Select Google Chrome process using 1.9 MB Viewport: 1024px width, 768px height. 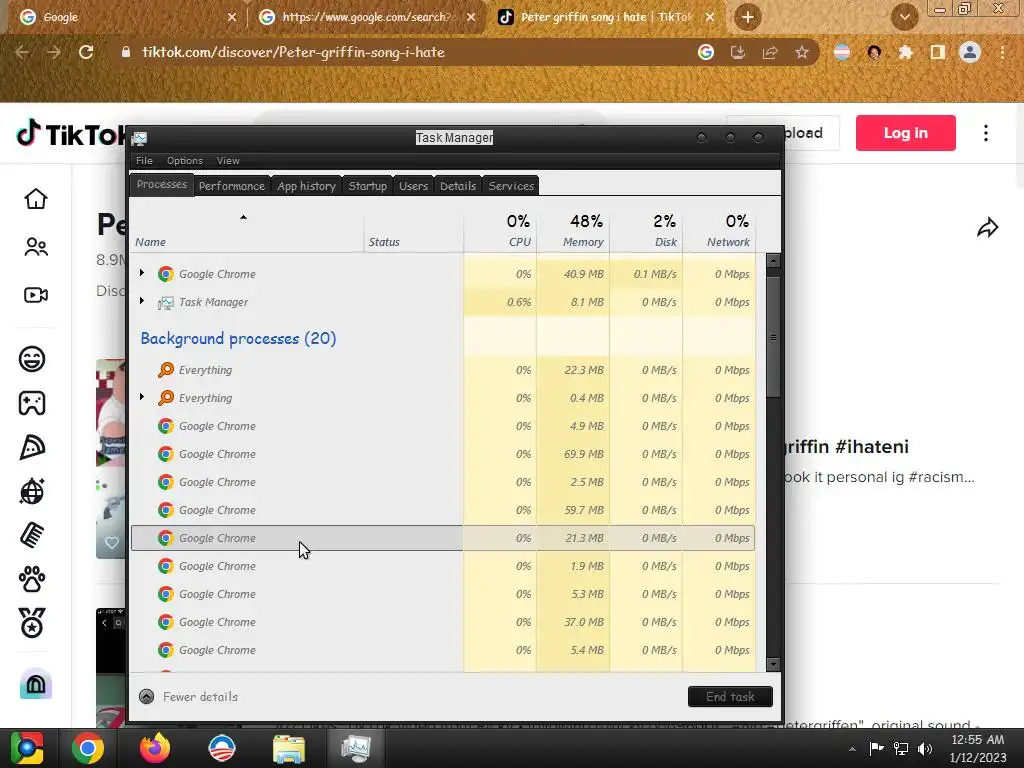[x=443, y=566]
